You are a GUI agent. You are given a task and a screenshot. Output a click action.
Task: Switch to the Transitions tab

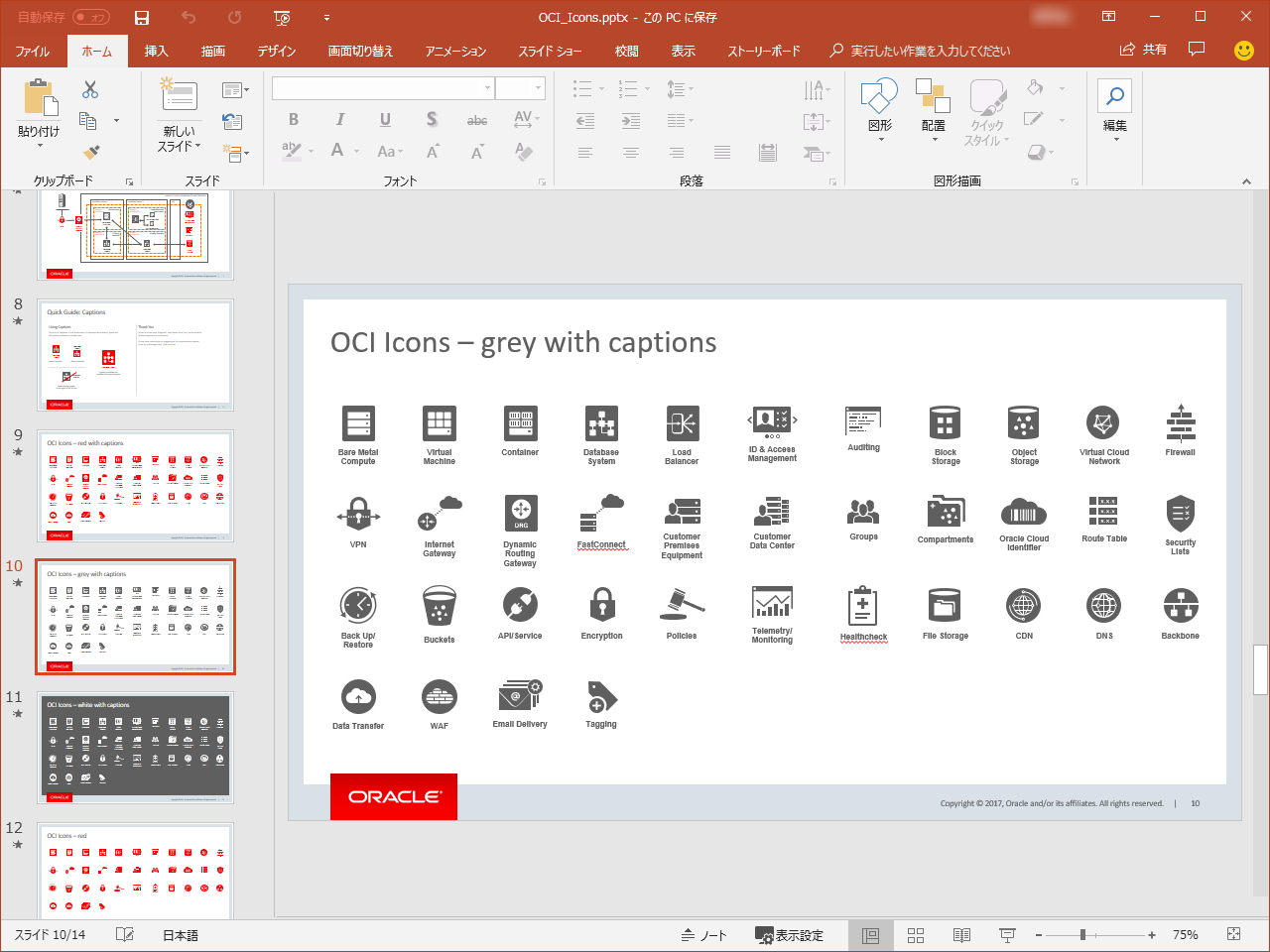pyautogui.click(x=360, y=51)
